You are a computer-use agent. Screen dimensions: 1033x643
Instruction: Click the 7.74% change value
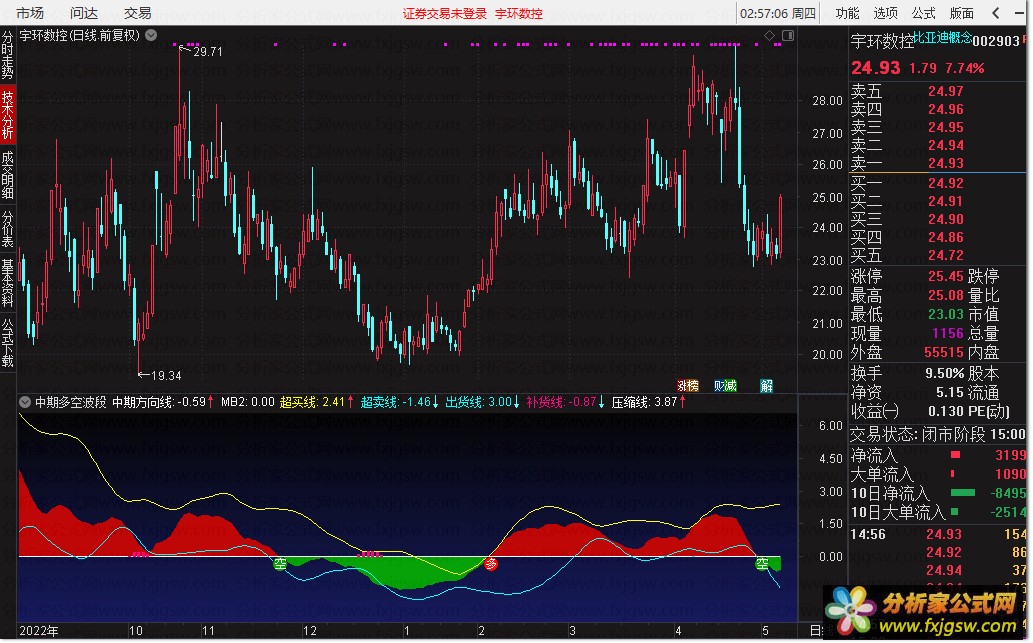click(964, 69)
